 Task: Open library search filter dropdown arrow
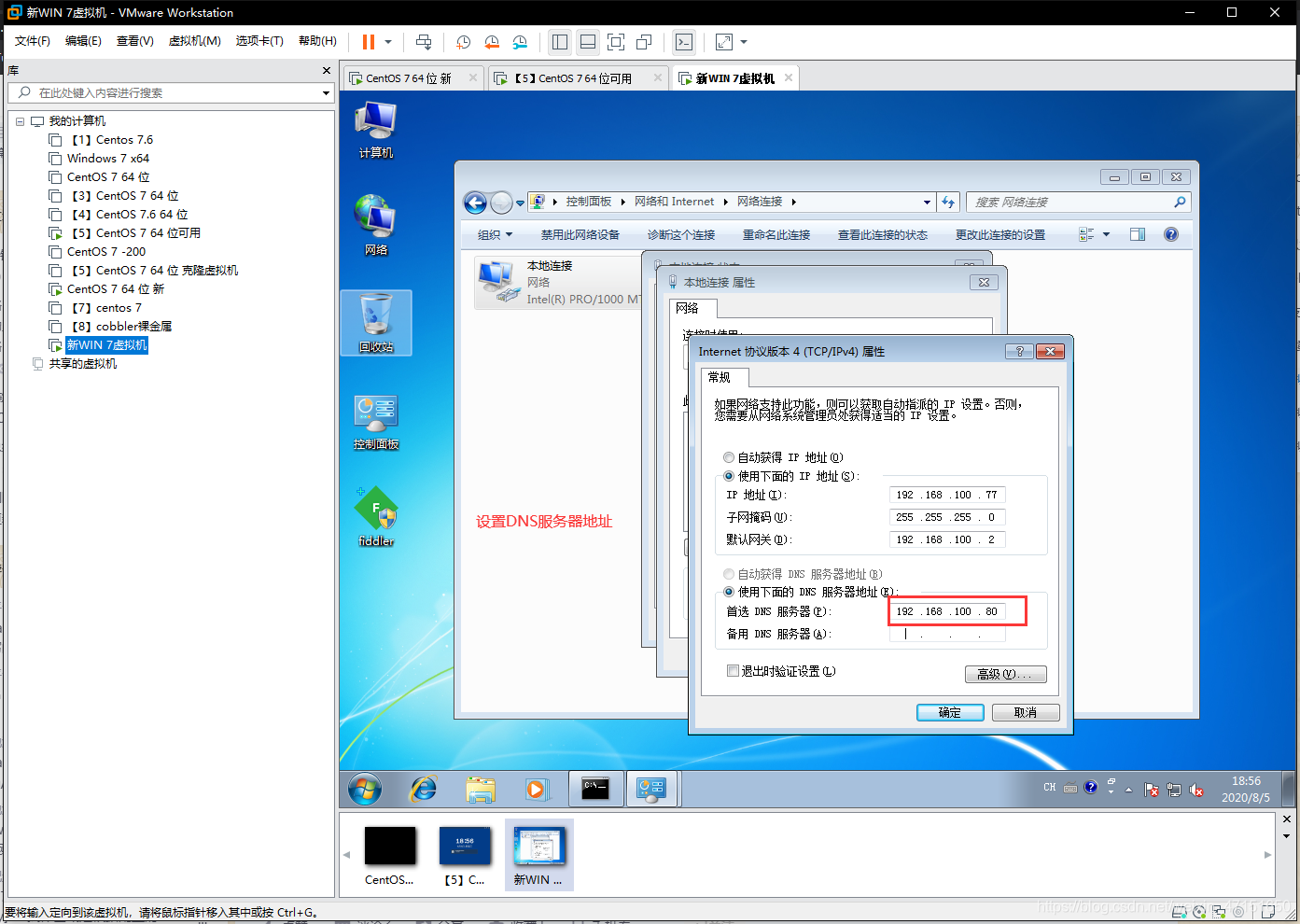point(326,93)
